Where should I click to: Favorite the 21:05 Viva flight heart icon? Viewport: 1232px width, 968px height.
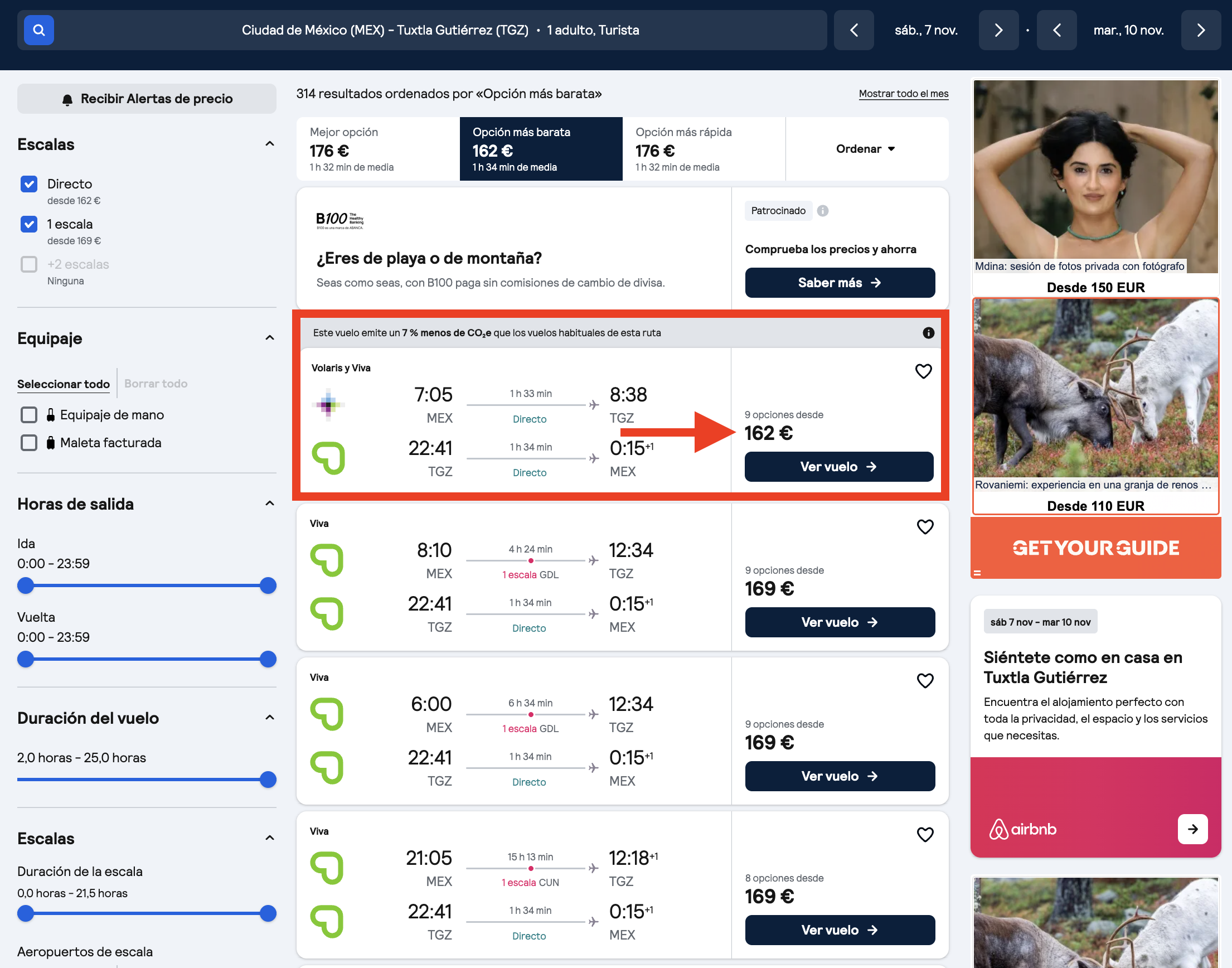[925, 834]
